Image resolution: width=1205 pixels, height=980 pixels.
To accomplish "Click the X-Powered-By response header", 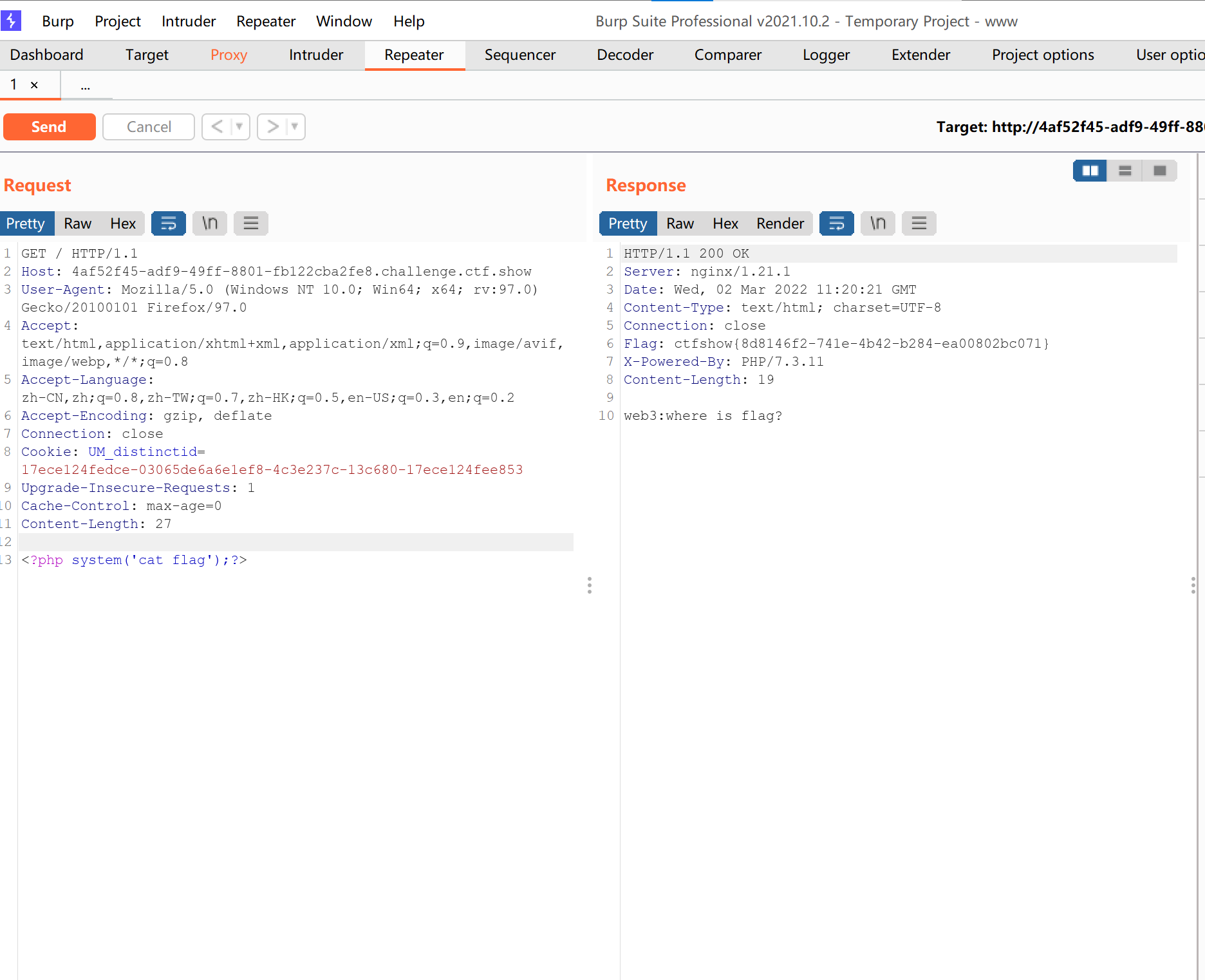I will pyautogui.click(x=724, y=362).
